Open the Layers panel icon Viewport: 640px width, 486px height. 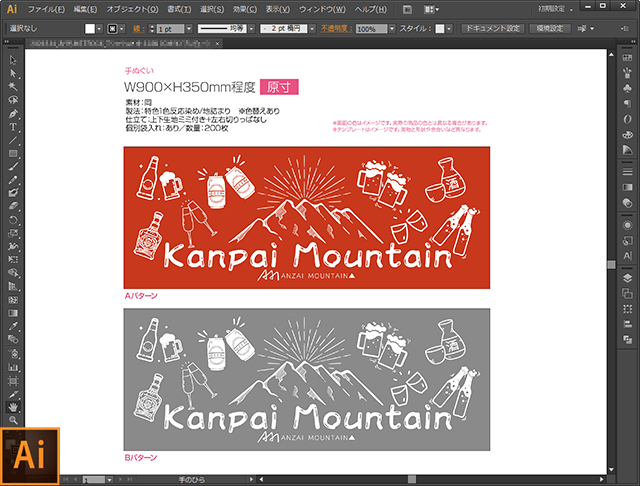click(627, 278)
